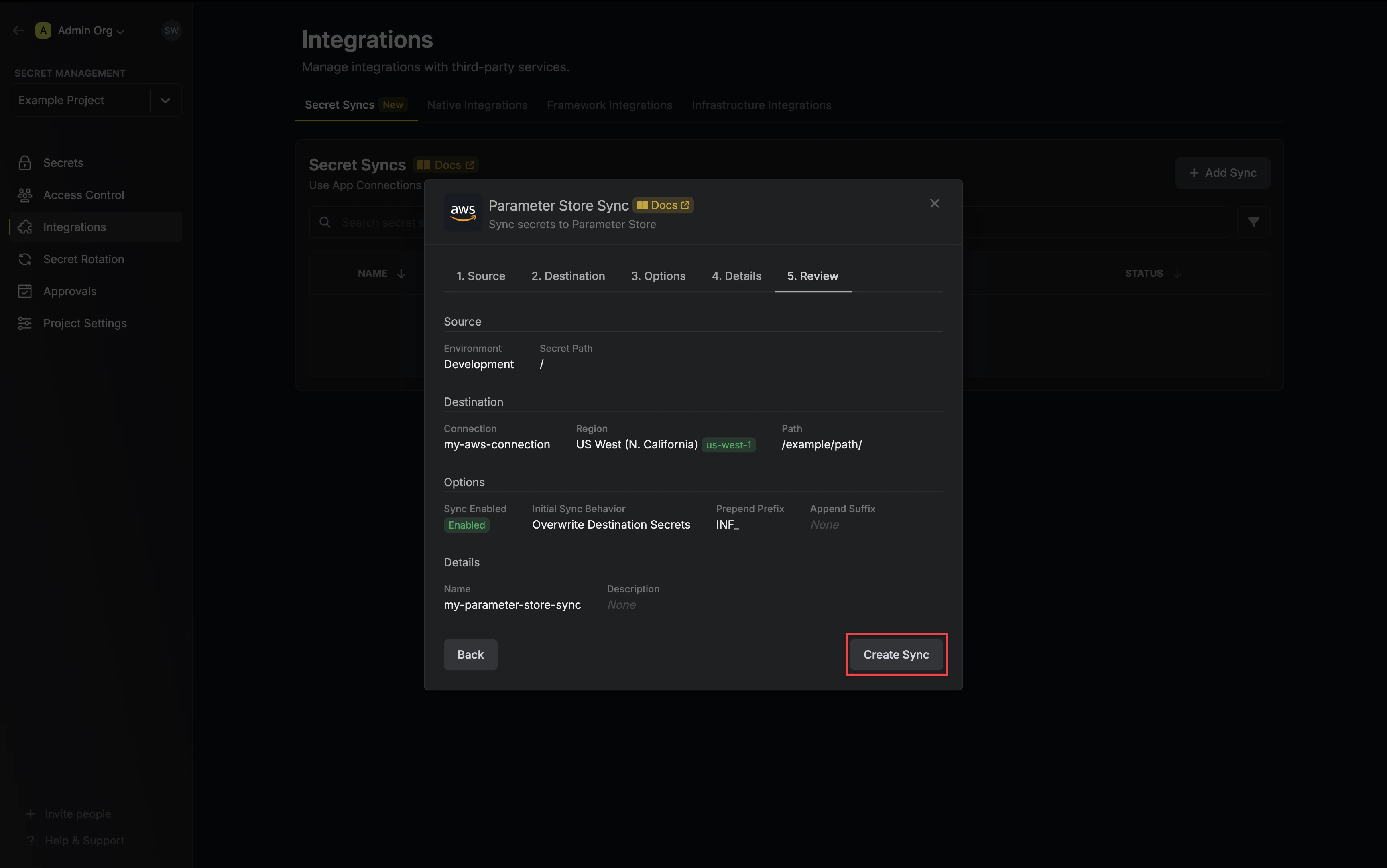Switch to the 3. Options step
Screen dimensions: 1387x868
[658, 276]
